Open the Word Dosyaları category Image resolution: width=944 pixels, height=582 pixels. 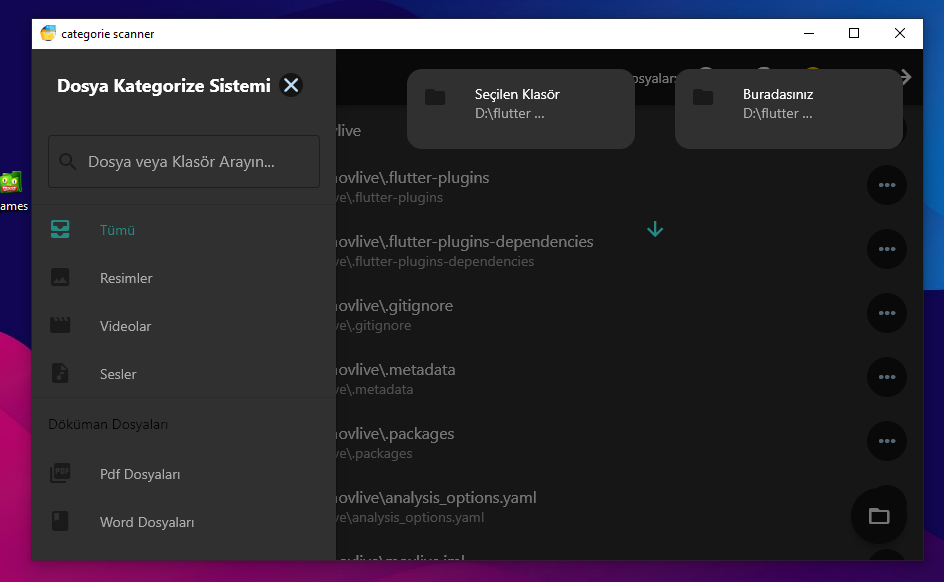point(184,522)
